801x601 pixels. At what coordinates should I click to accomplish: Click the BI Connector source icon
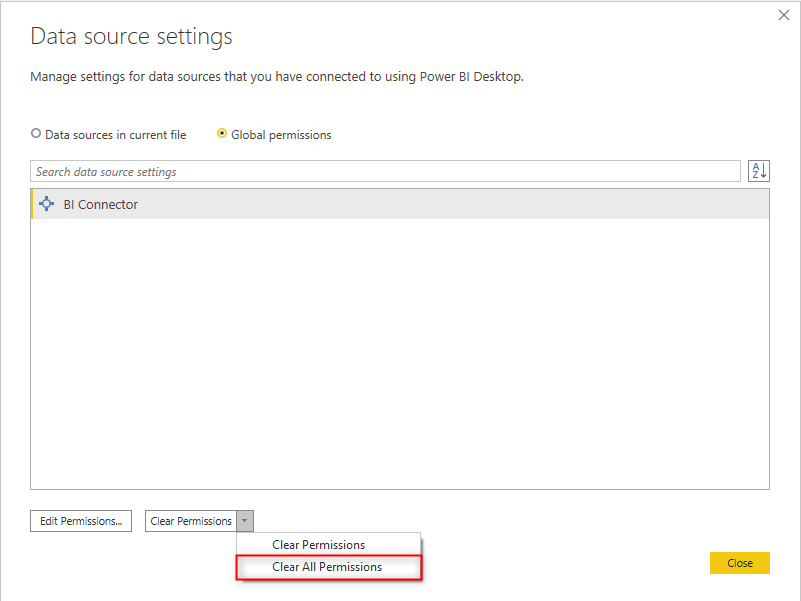pyautogui.click(x=46, y=204)
